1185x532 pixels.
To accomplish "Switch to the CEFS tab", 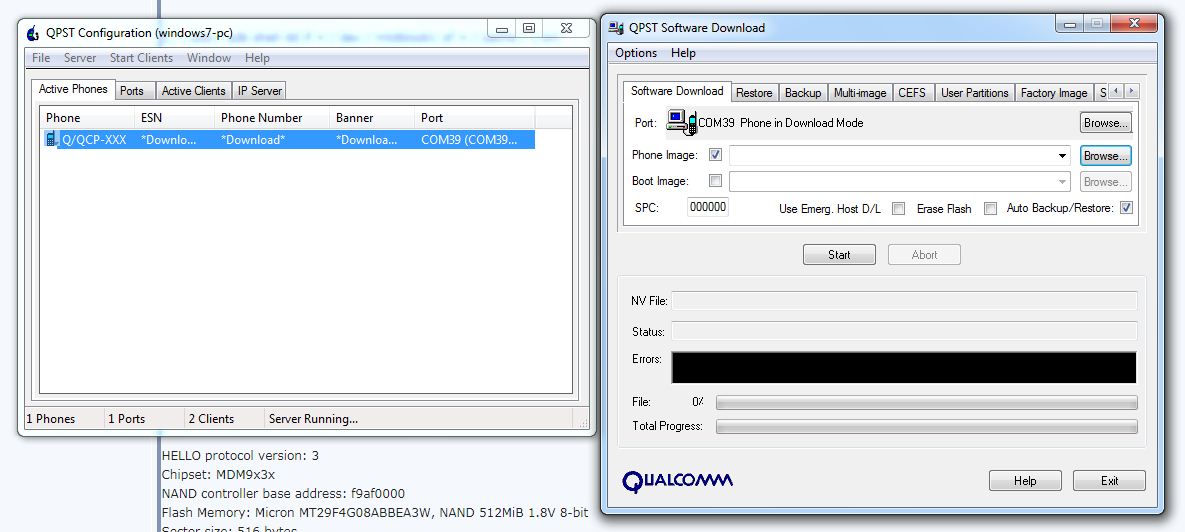I will pos(912,93).
